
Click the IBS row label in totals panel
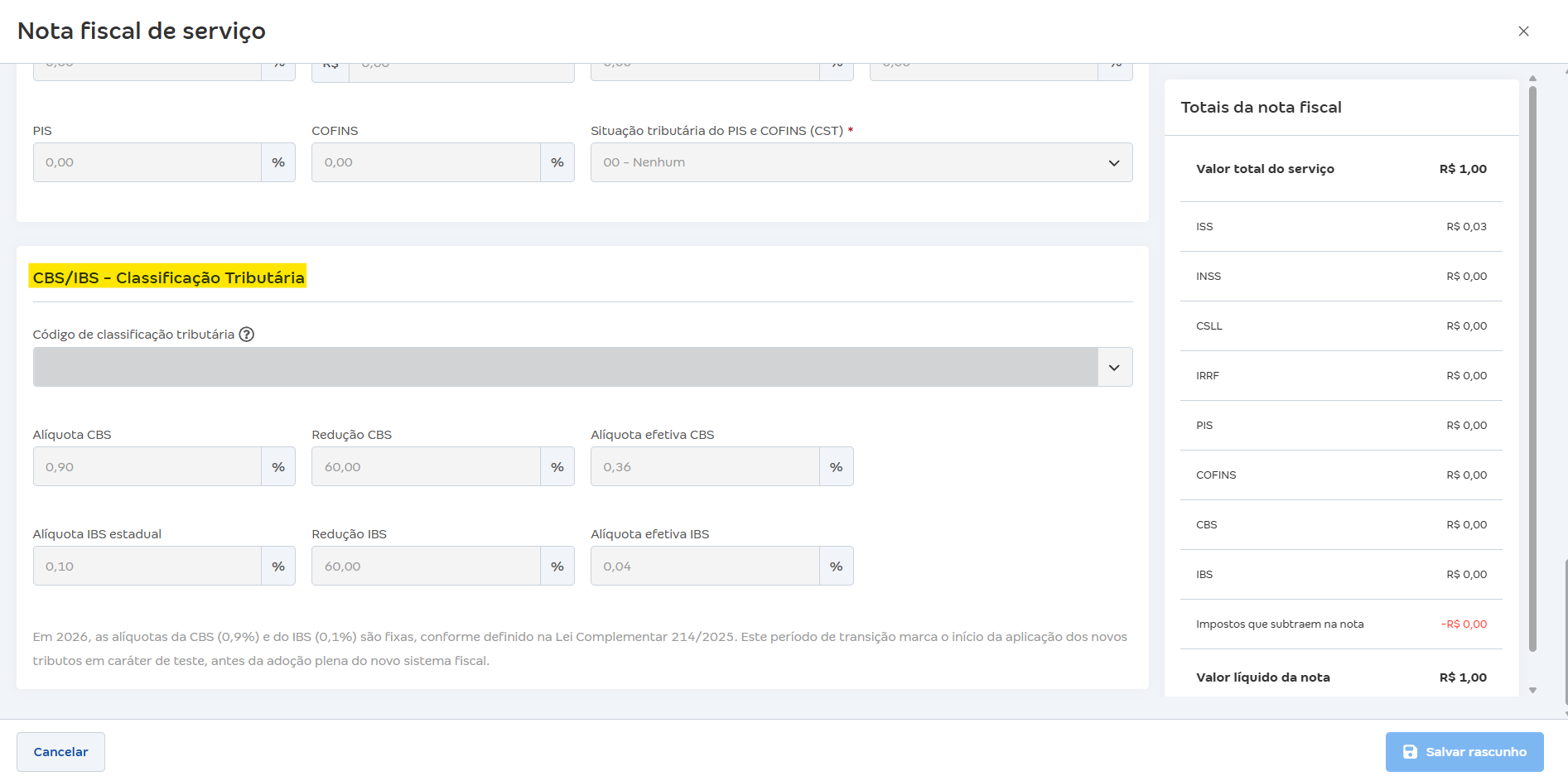[1204, 575]
